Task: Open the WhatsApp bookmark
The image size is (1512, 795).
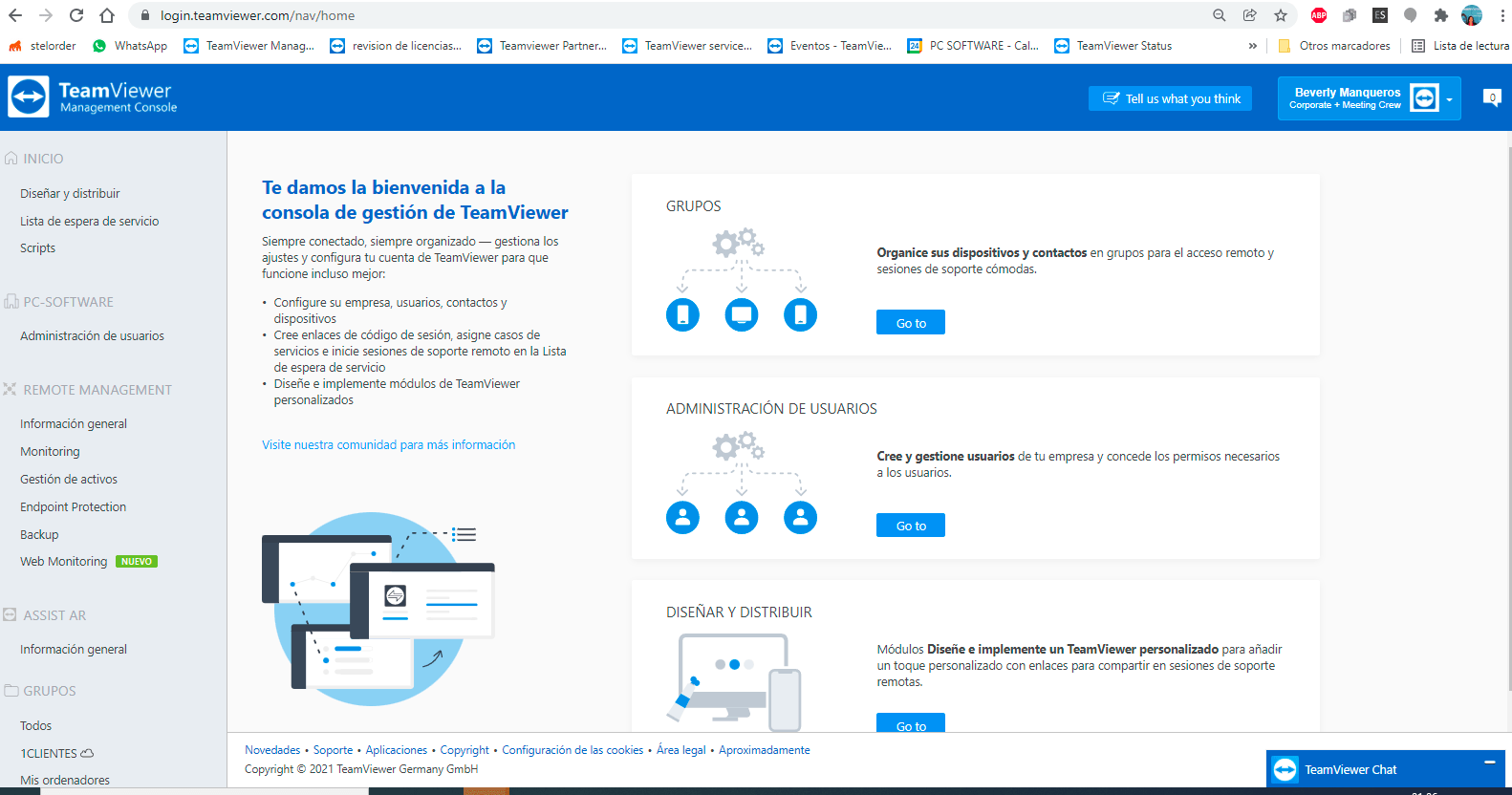Action: pos(130,46)
